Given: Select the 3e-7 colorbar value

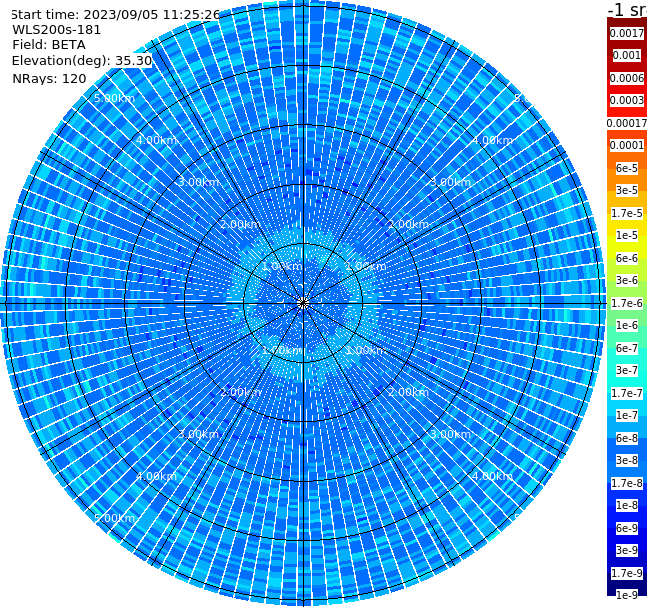Looking at the screenshot, I should (627, 370).
